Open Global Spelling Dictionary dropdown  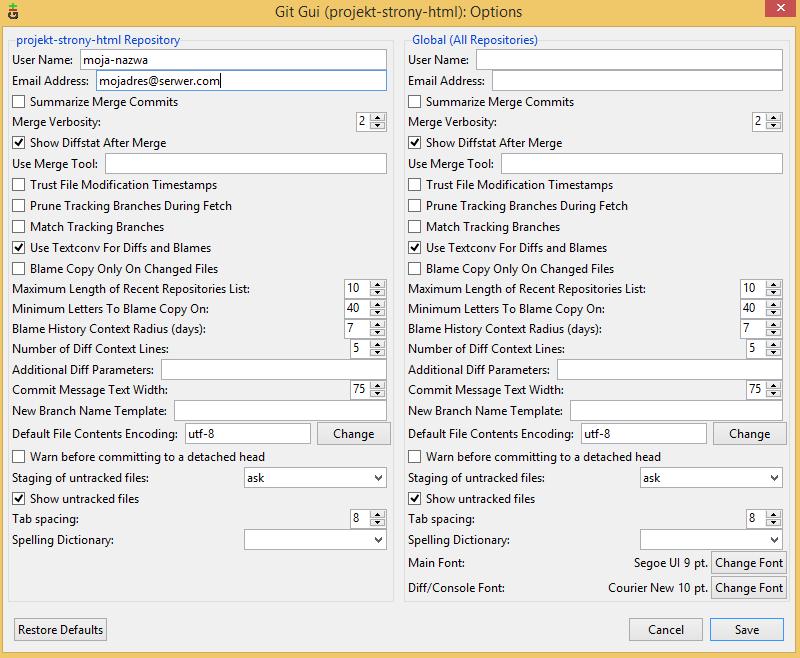pos(711,540)
